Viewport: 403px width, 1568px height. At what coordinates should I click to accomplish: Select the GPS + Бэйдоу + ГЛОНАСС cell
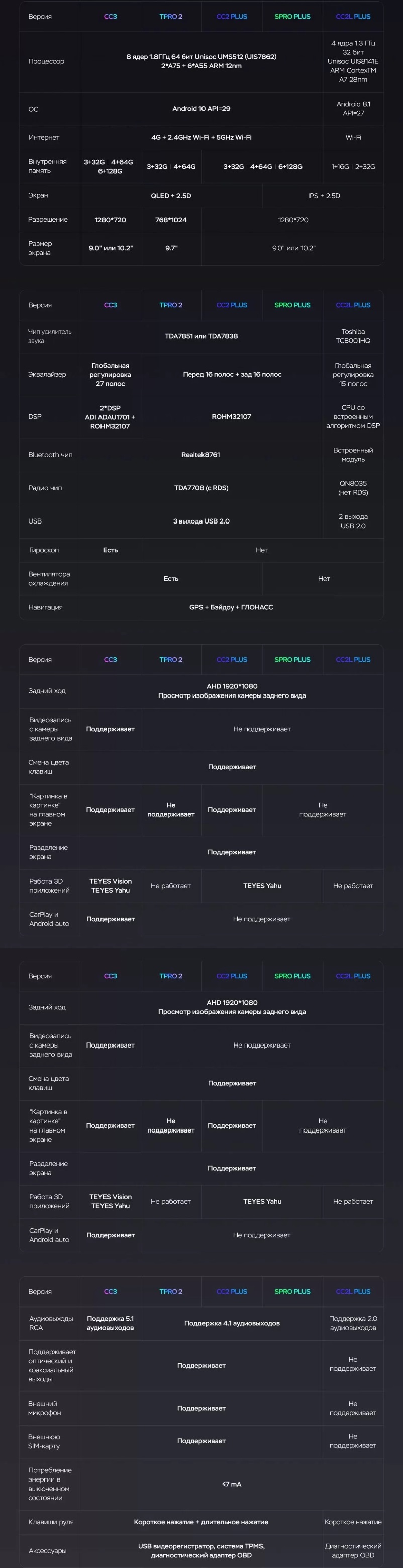tap(231, 607)
